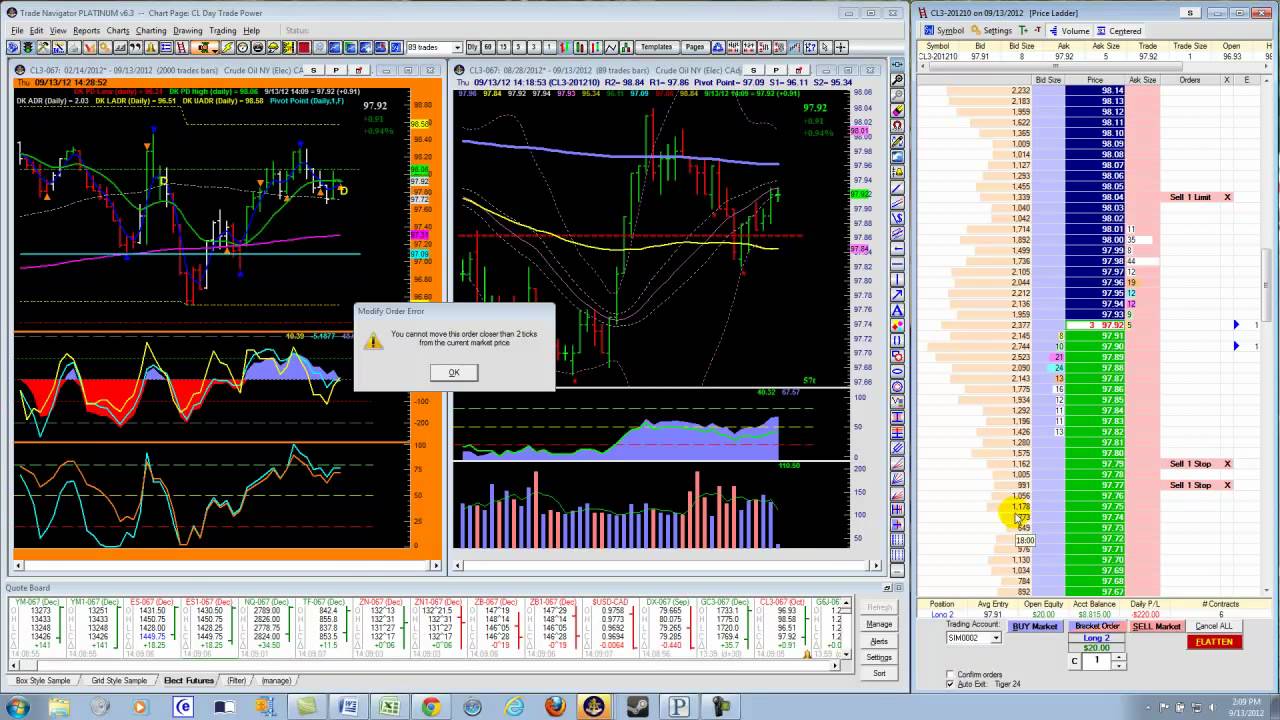This screenshot has height=720, width=1280.
Task: Click the Alerts button in Quote Board
Action: (x=879, y=641)
